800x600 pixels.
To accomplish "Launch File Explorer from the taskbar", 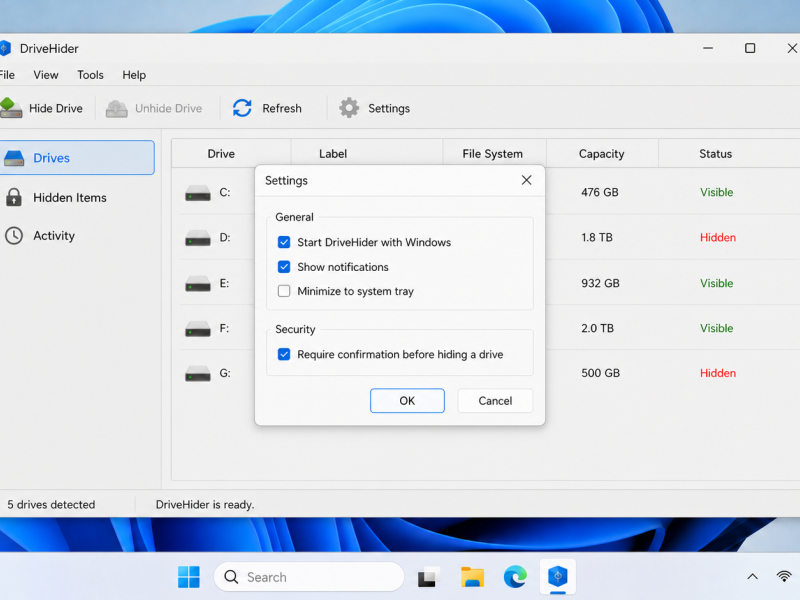I will [x=472, y=577].
